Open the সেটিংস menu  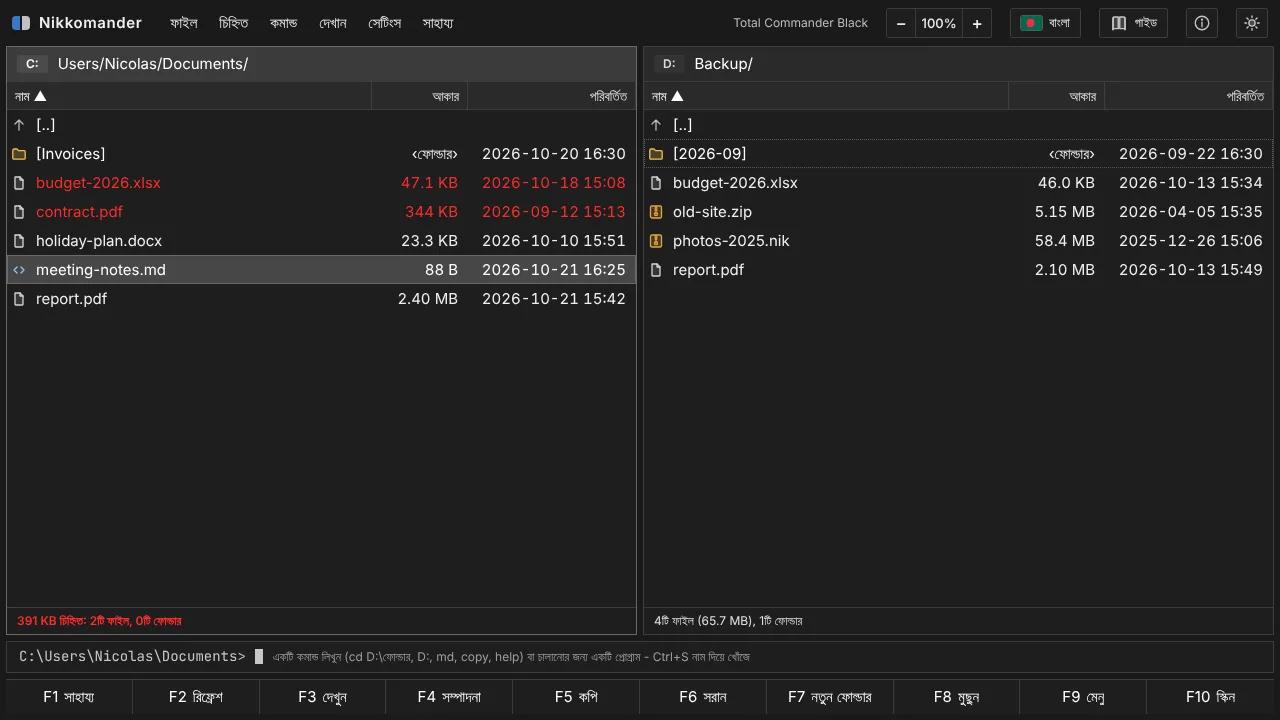click(x=385, y=23)
